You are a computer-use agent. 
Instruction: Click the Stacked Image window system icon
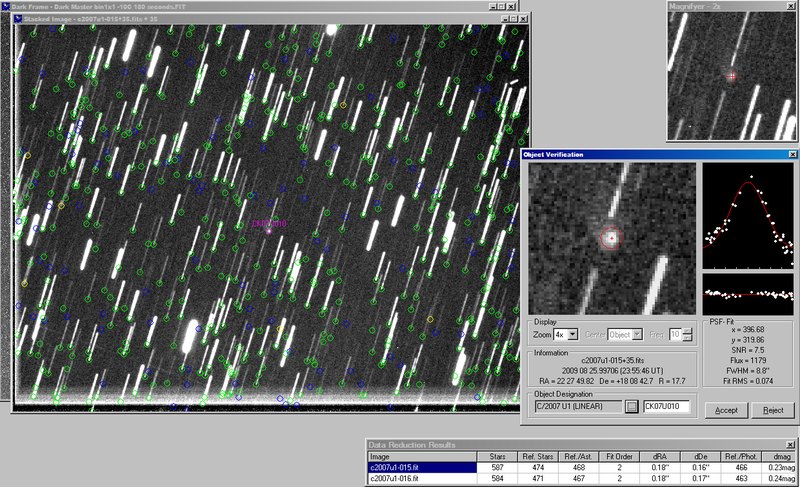(x=18, y=19)
